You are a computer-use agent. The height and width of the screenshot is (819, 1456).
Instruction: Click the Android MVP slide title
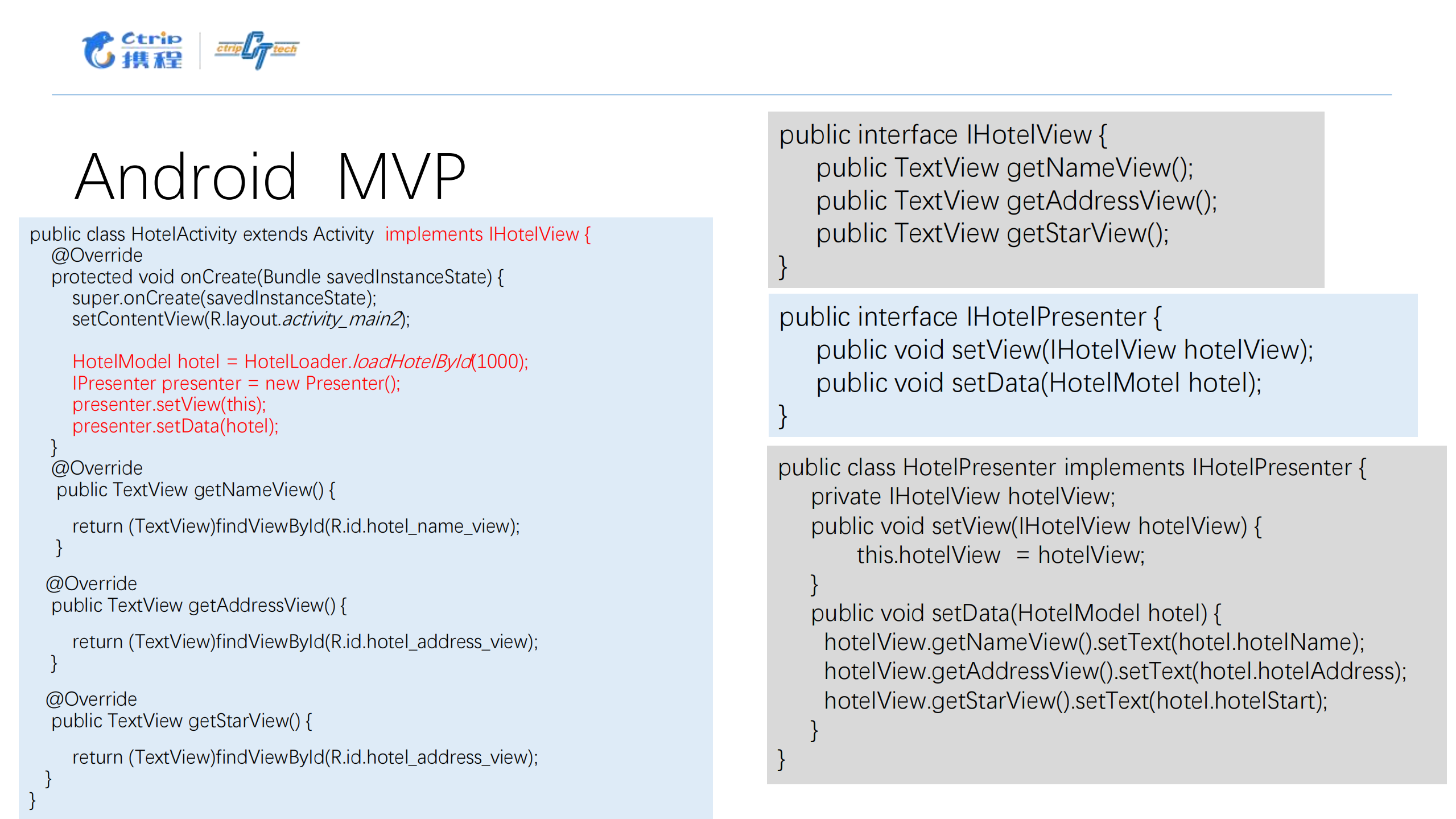click(x=271, y=177)
